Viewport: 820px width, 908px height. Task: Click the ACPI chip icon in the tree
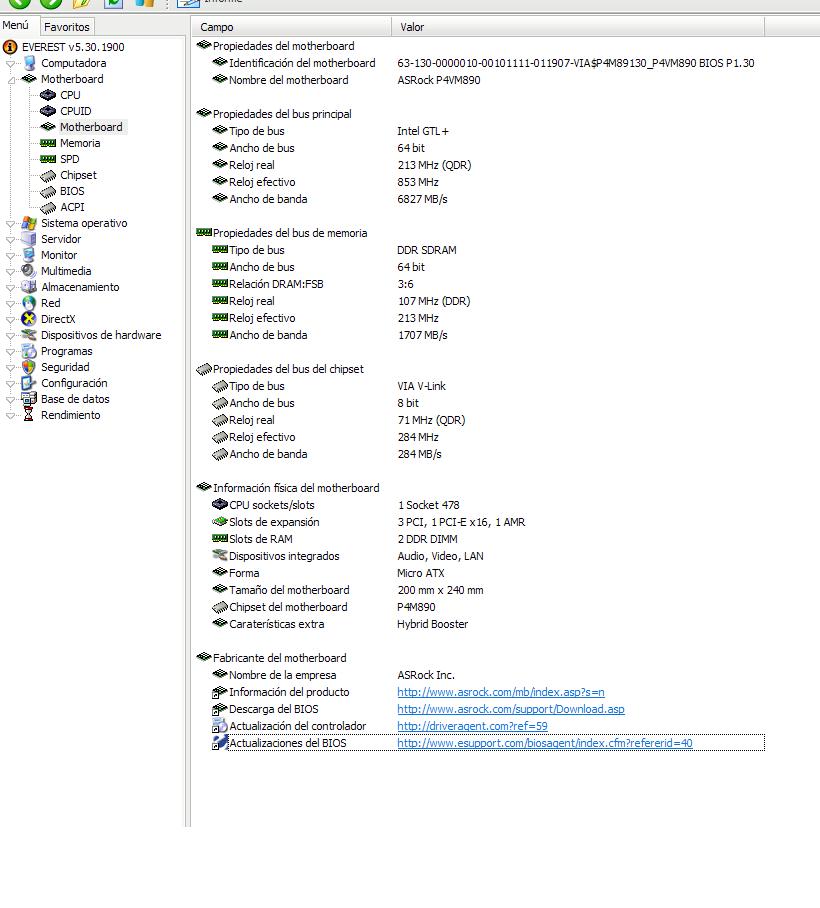pos(47,207)
